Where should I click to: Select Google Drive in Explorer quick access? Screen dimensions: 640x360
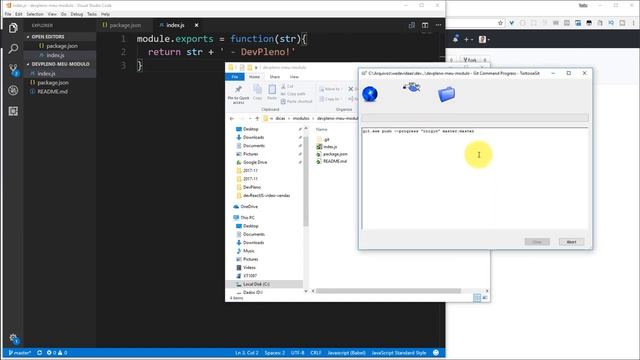coord(251,162)
